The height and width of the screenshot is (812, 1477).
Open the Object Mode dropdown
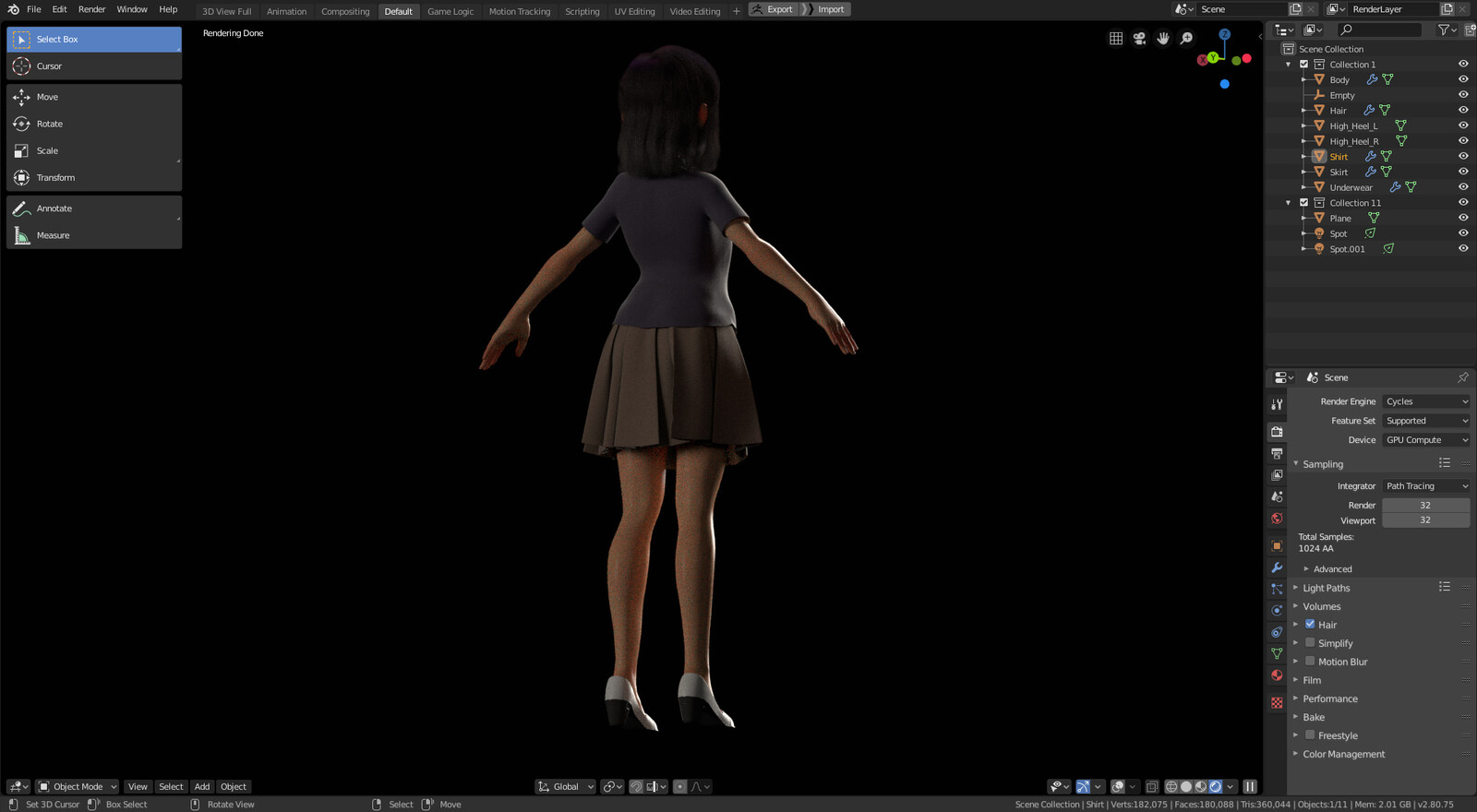78,787
